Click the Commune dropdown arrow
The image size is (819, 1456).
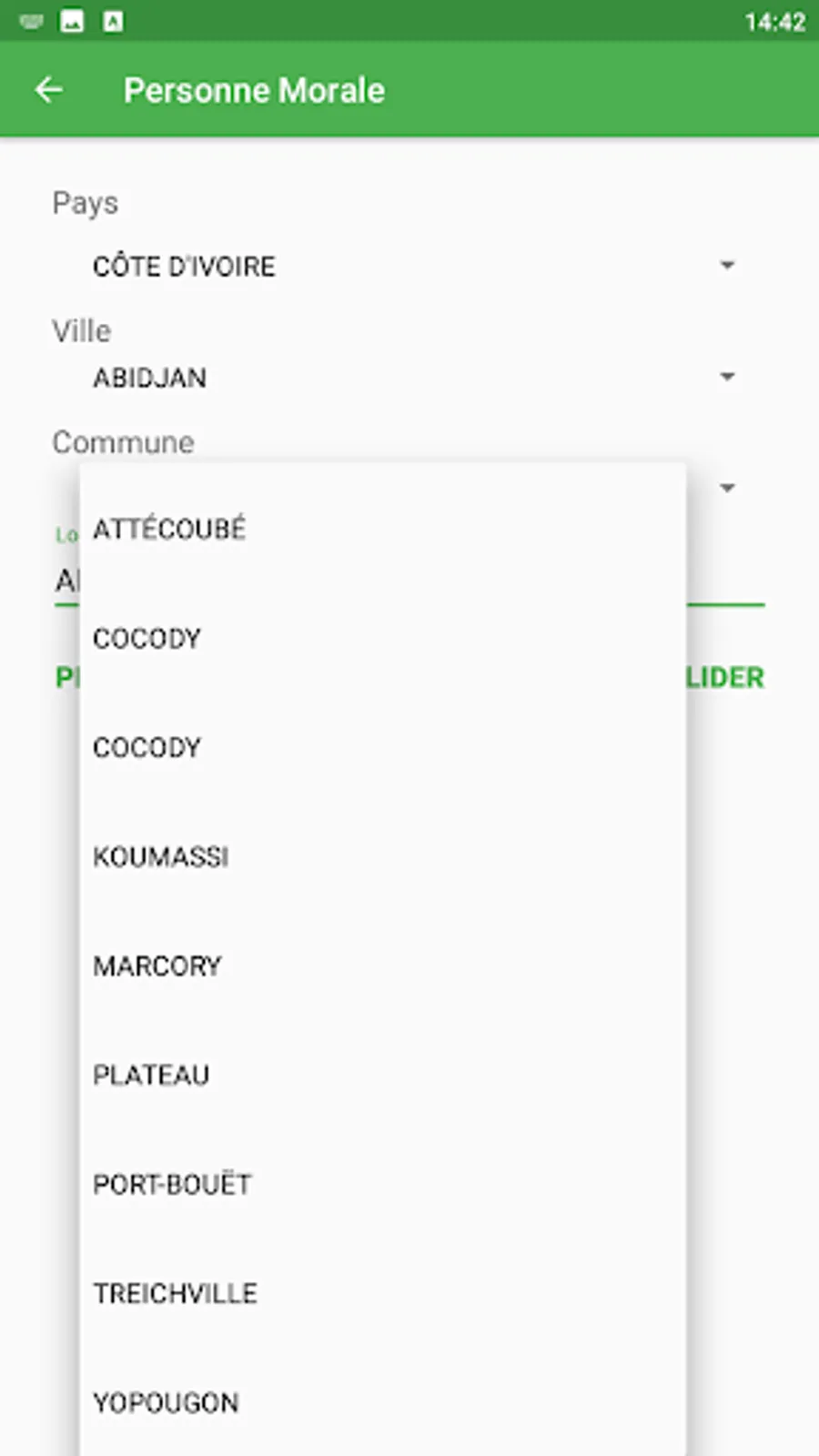[x=726, y=489]
